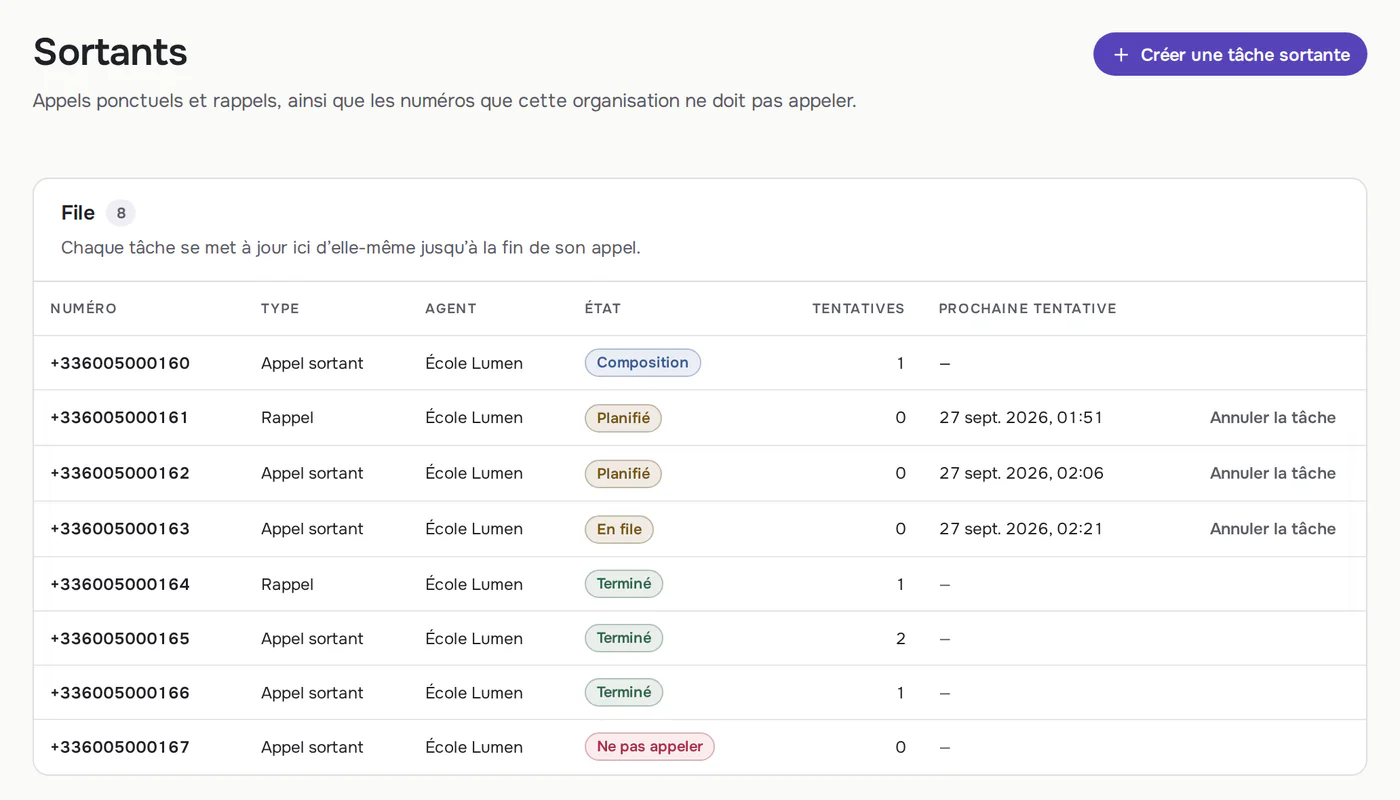Click the File section heading

[x=78, y=213]
